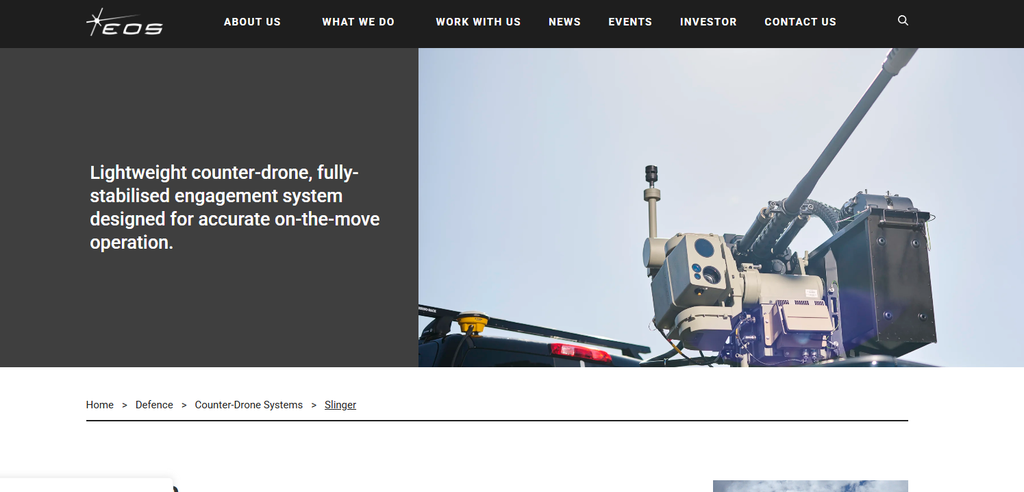Image resolution: width=1024 pixels, height=492 pixels.
Task: Follow the Home breadcrumb link
Action: tap(99, 405)
